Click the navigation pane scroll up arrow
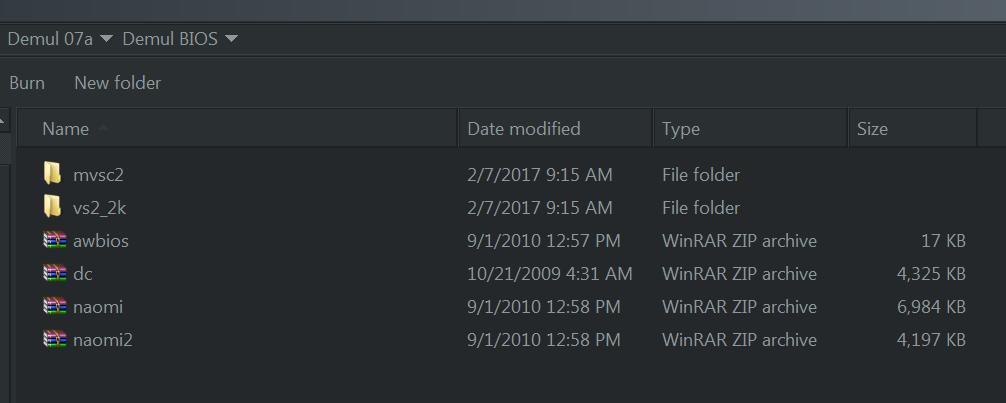The width and height of the screenshot is (1006, 403). pos(4,120)
